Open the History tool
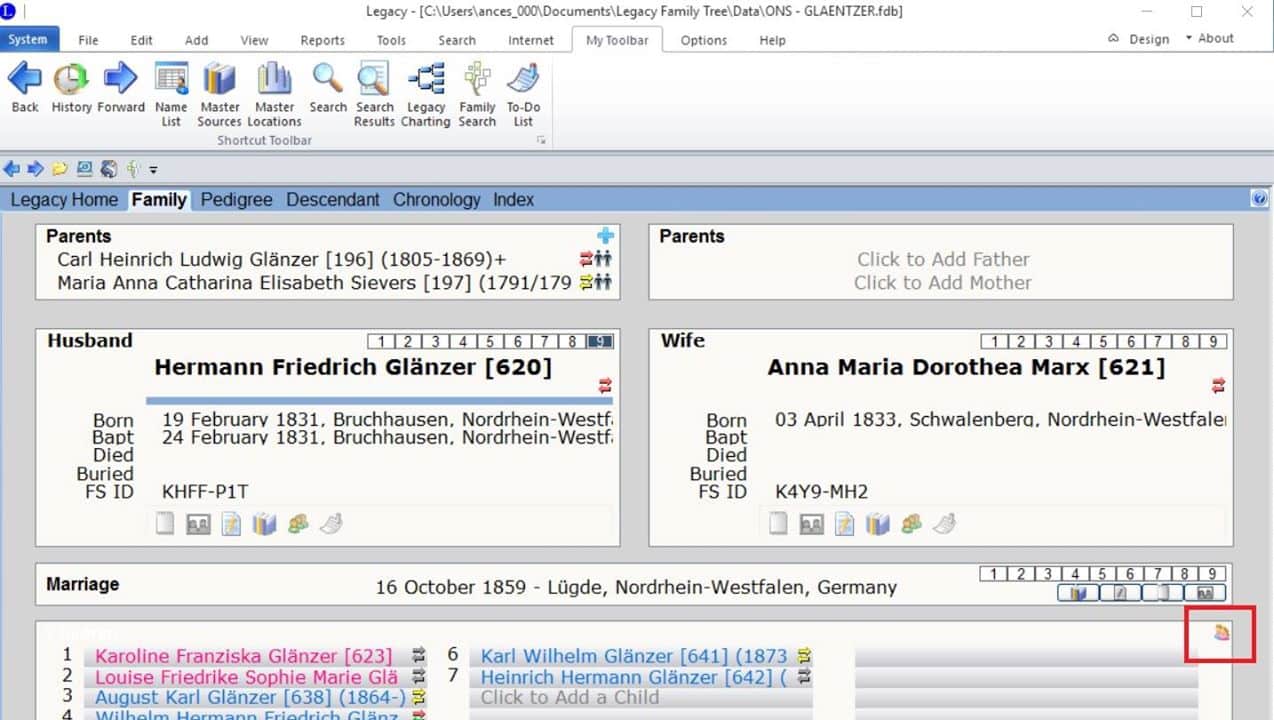The image size is (1274, 720). (x=71, y=87)
